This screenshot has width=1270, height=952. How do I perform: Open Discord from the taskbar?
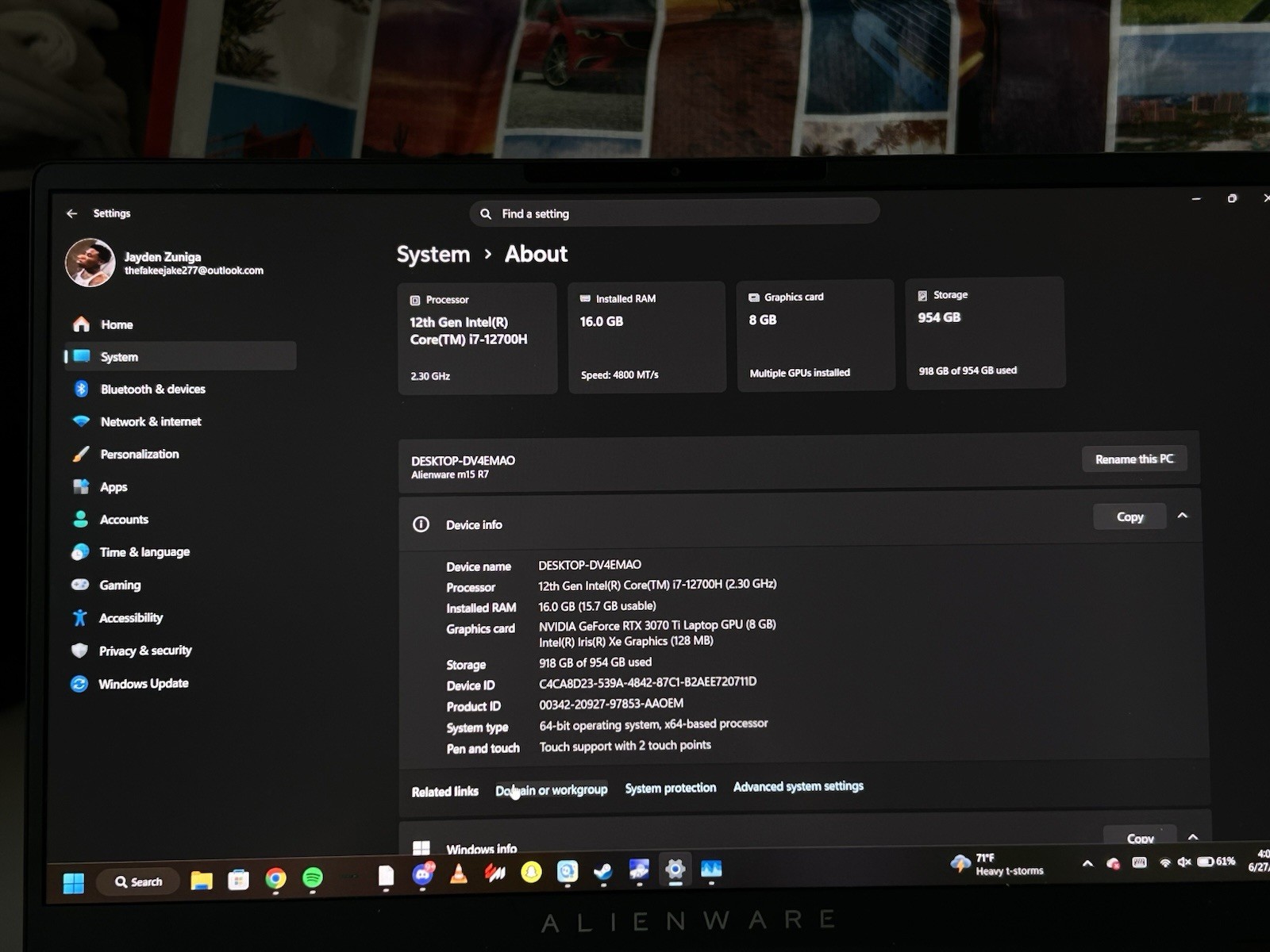click(423, 874)
